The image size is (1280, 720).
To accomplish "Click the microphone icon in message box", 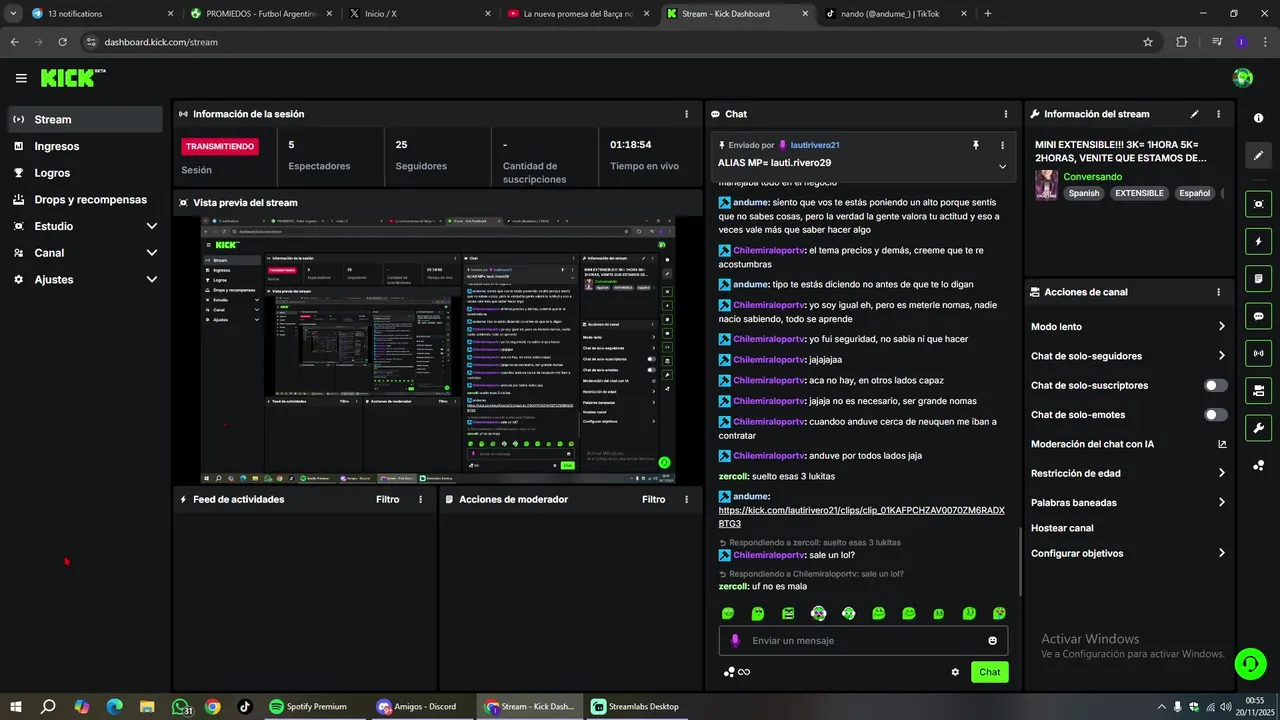I will pos(735,640).
